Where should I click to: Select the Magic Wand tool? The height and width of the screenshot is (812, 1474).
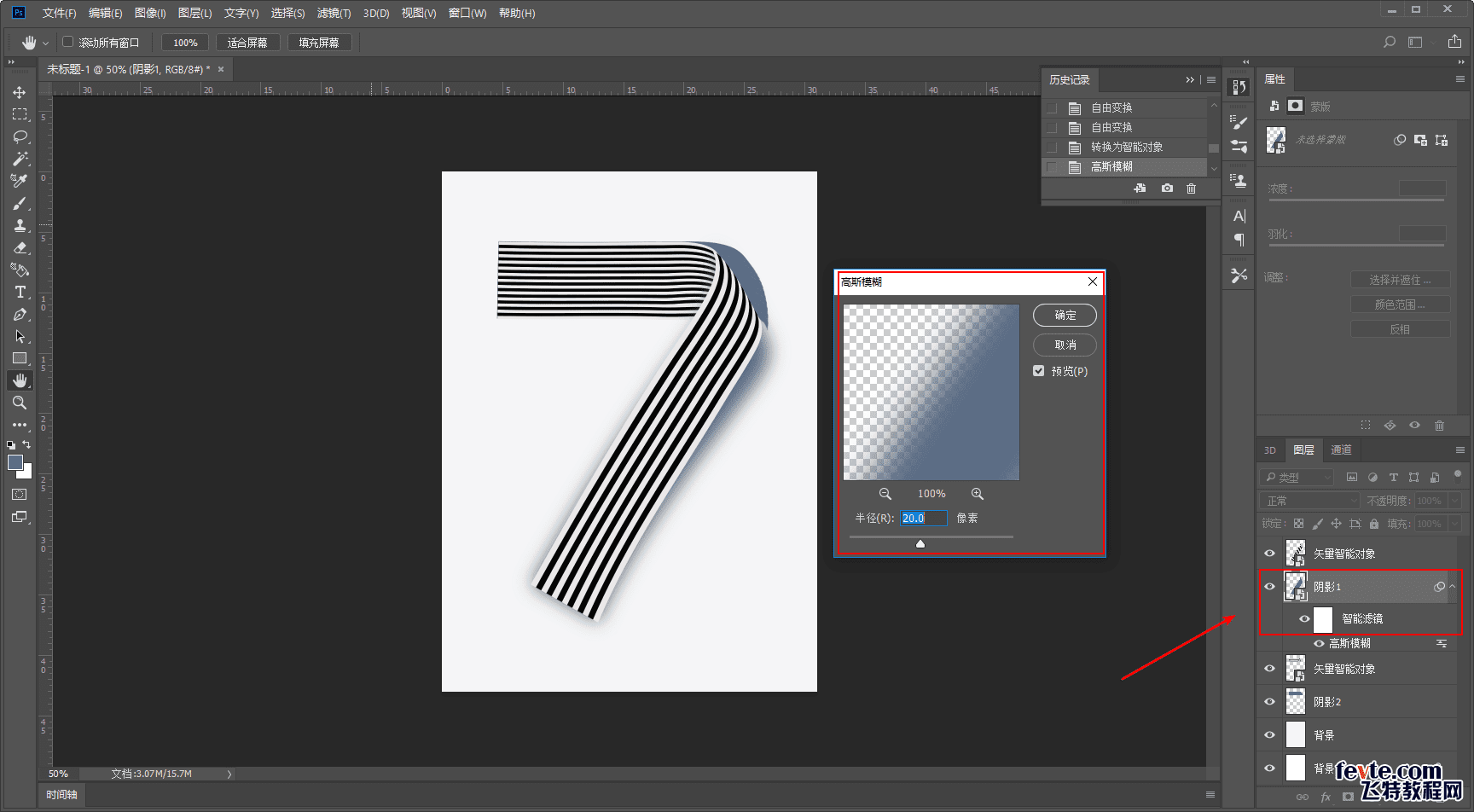(20, 159)
